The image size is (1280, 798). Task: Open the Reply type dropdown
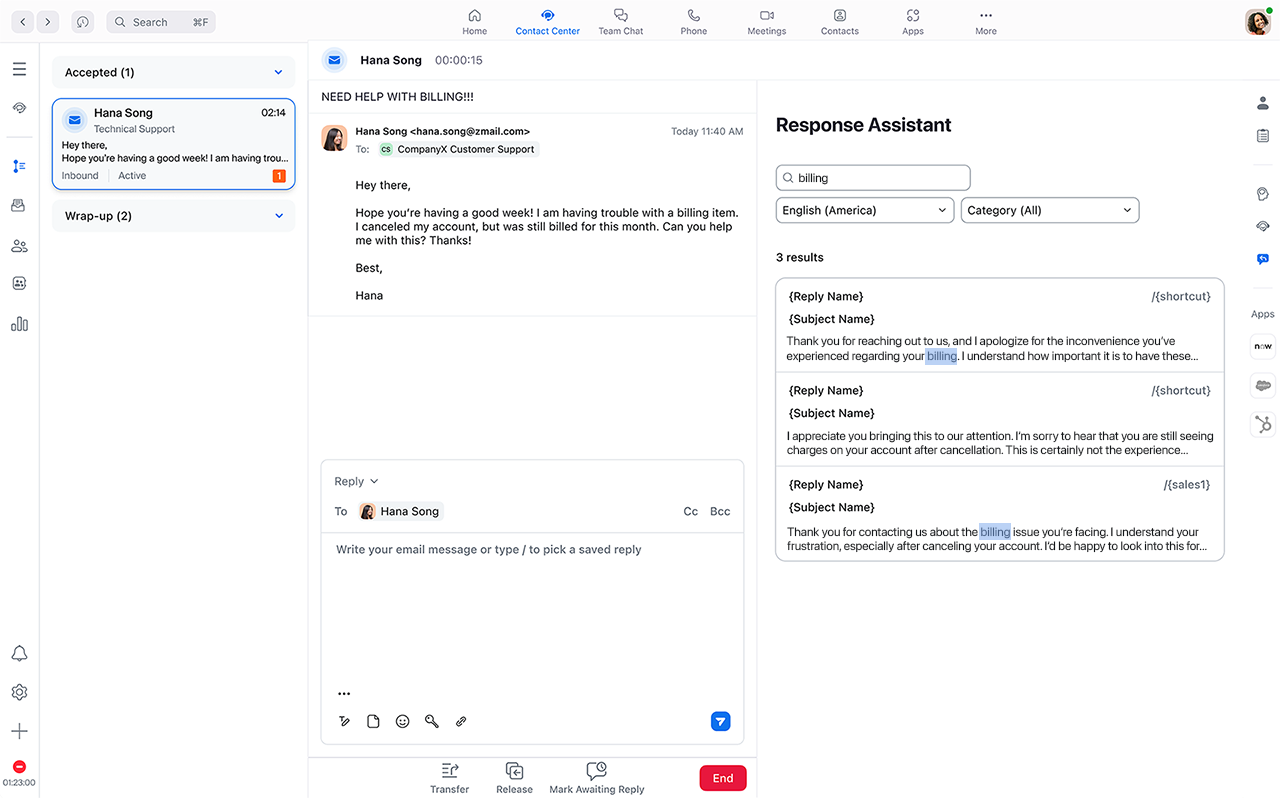pyautogui.click(x=356, y=481)
